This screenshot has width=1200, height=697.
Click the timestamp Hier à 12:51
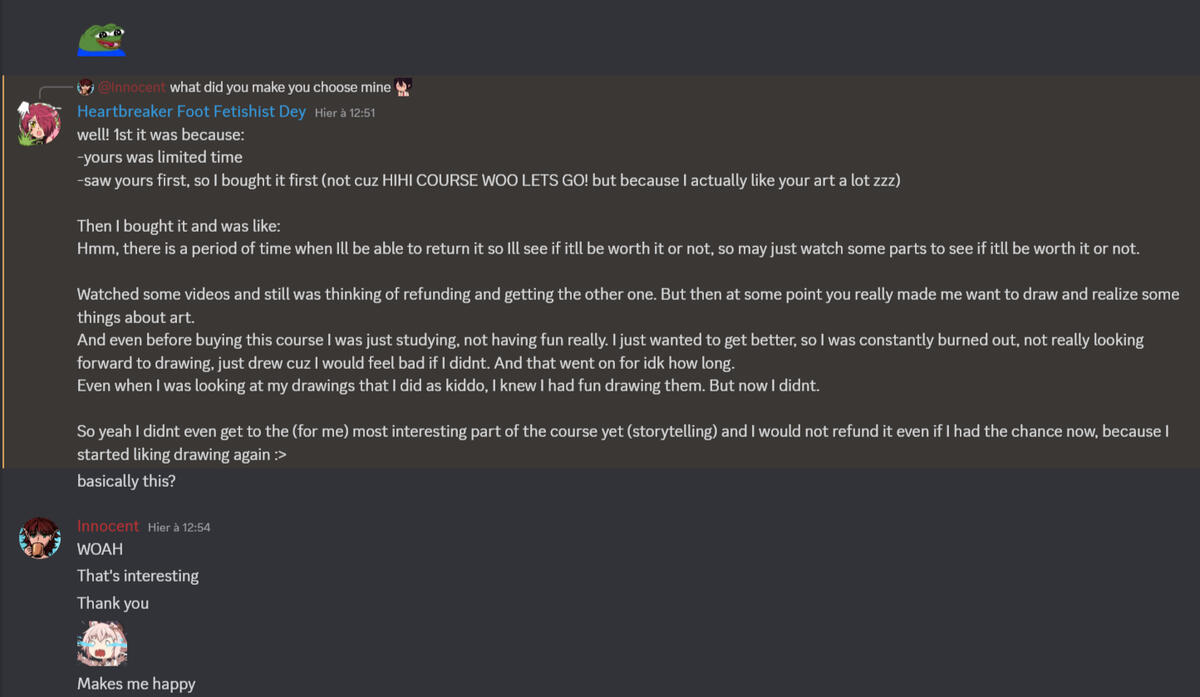[x=345, y=113]
